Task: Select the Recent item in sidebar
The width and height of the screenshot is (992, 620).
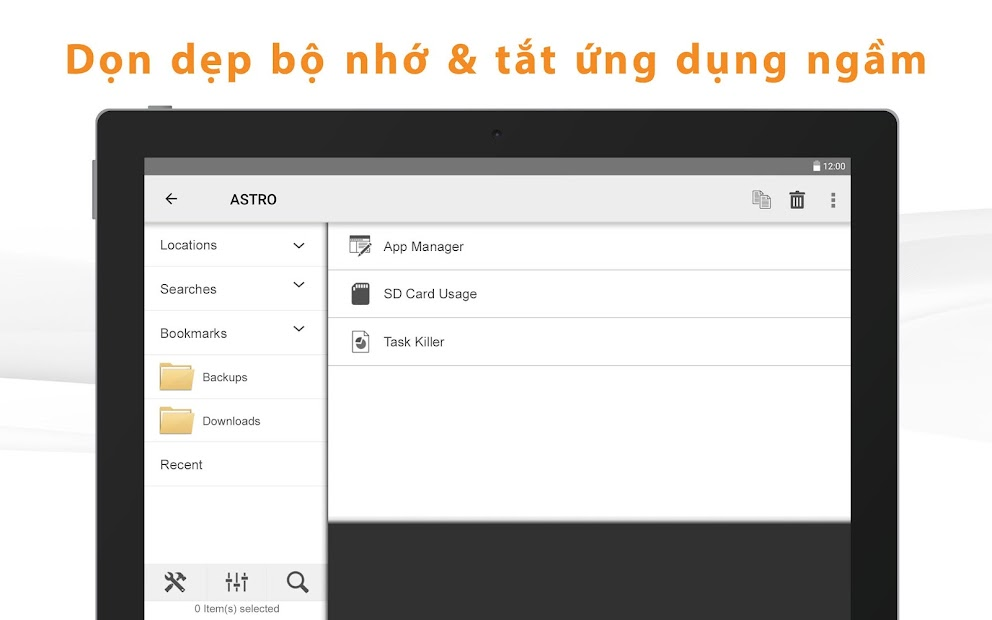Action: pyautogui.click(x=181, y=464)
